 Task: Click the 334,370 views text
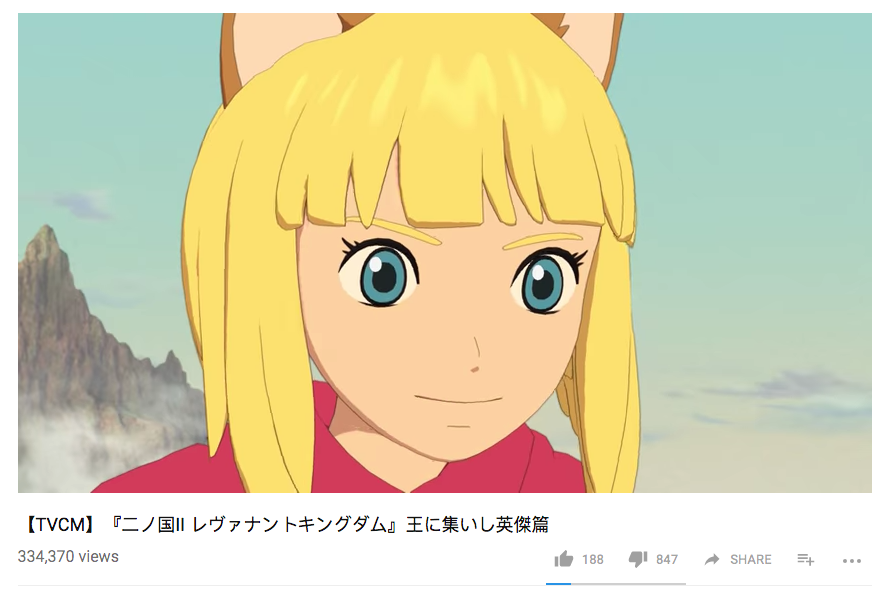[68, 556]
